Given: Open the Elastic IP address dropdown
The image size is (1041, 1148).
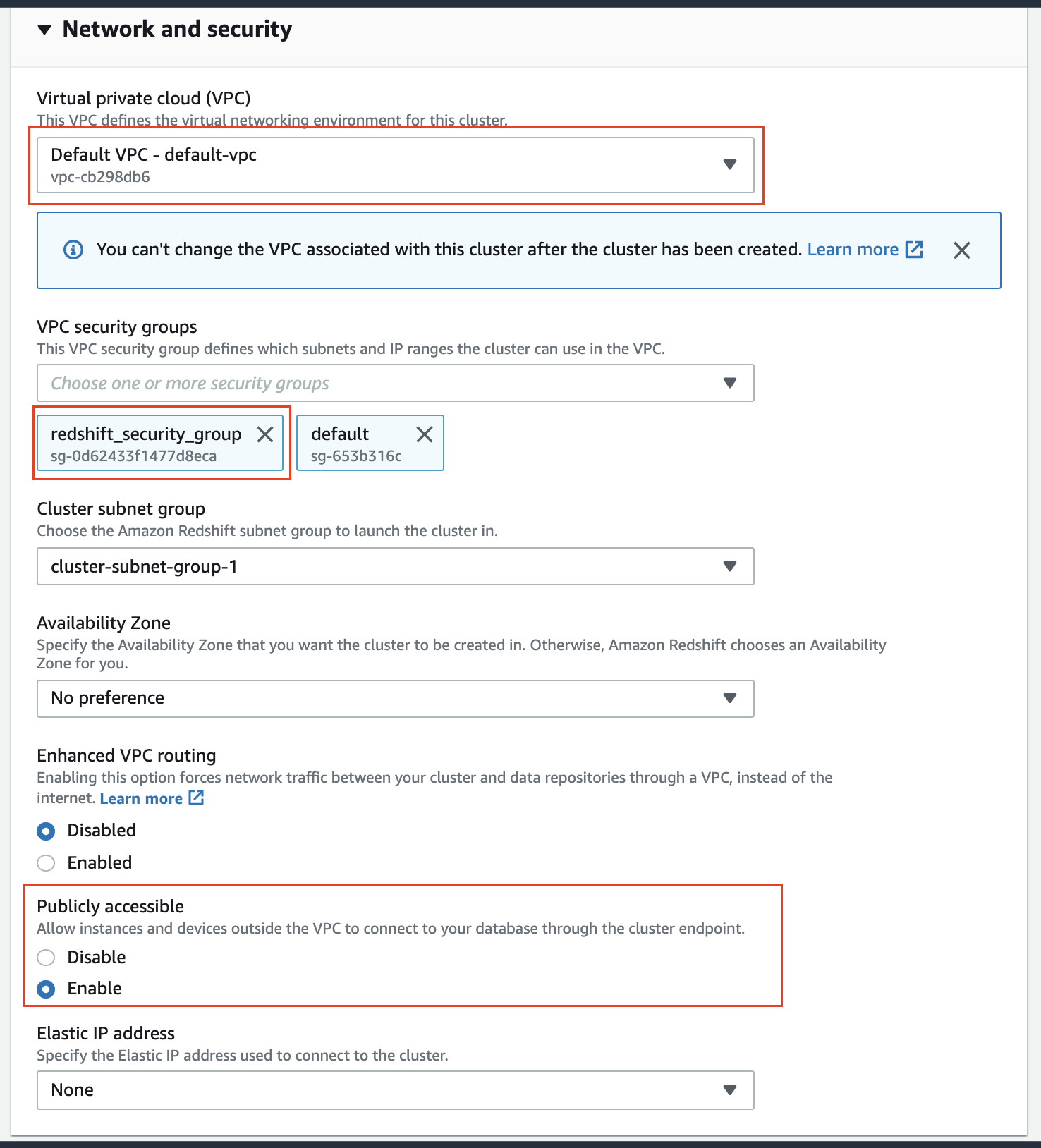Looking at the screenshot, I should click(395, 1090).
